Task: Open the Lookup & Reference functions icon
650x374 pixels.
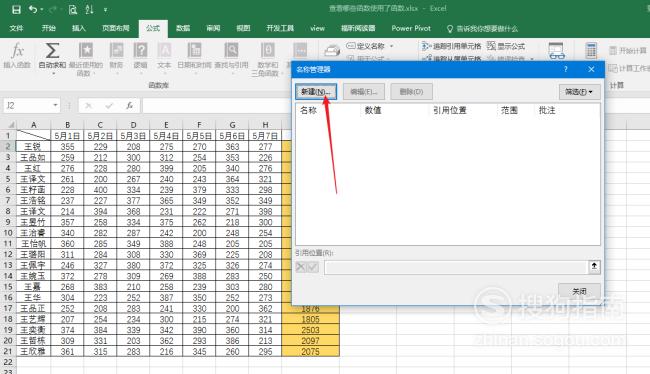Action: [231, 51]
